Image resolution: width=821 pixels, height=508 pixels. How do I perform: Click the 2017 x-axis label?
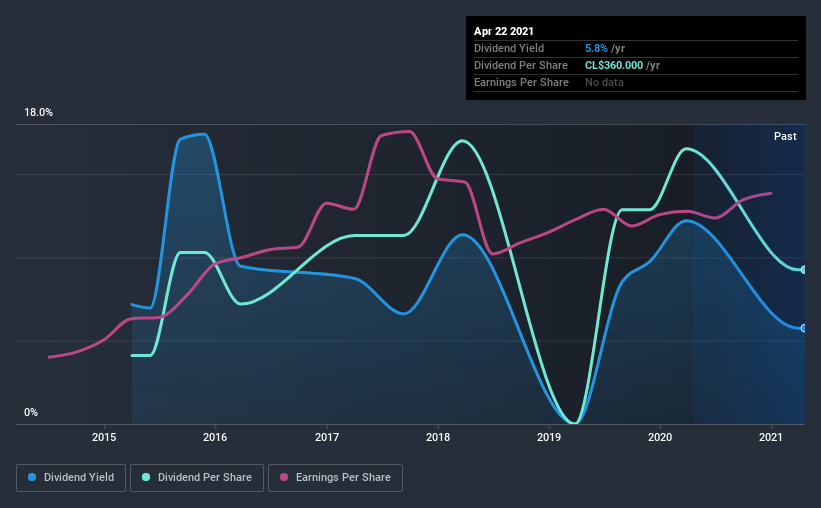tap(327, 437)
